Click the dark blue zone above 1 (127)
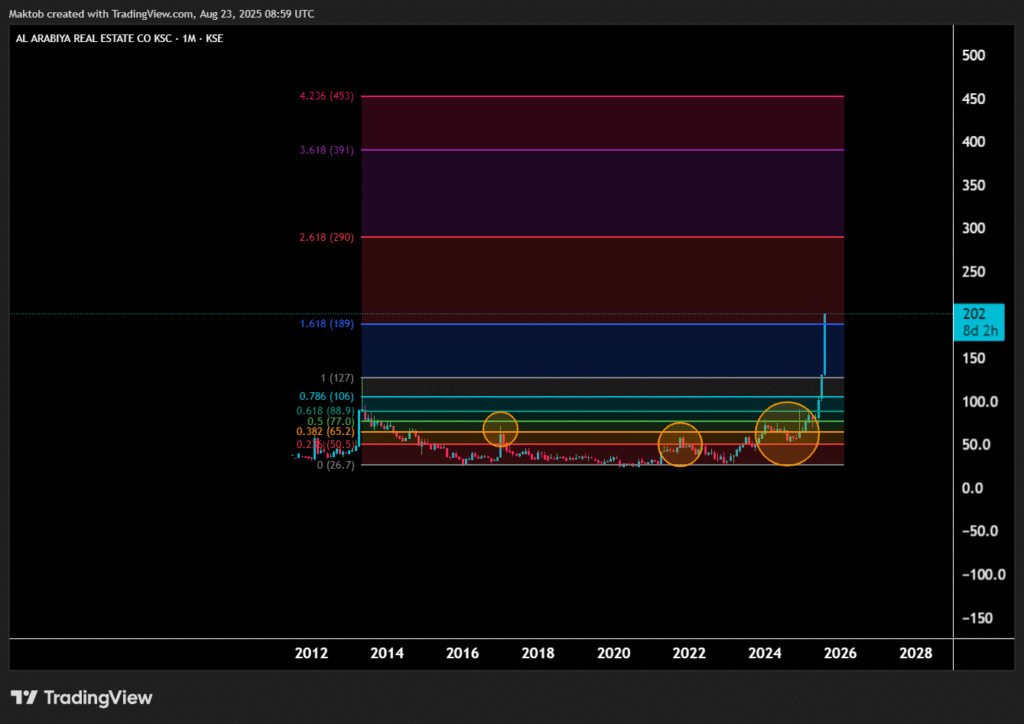This screenshot has width=1024, height=724. [600, 350]
